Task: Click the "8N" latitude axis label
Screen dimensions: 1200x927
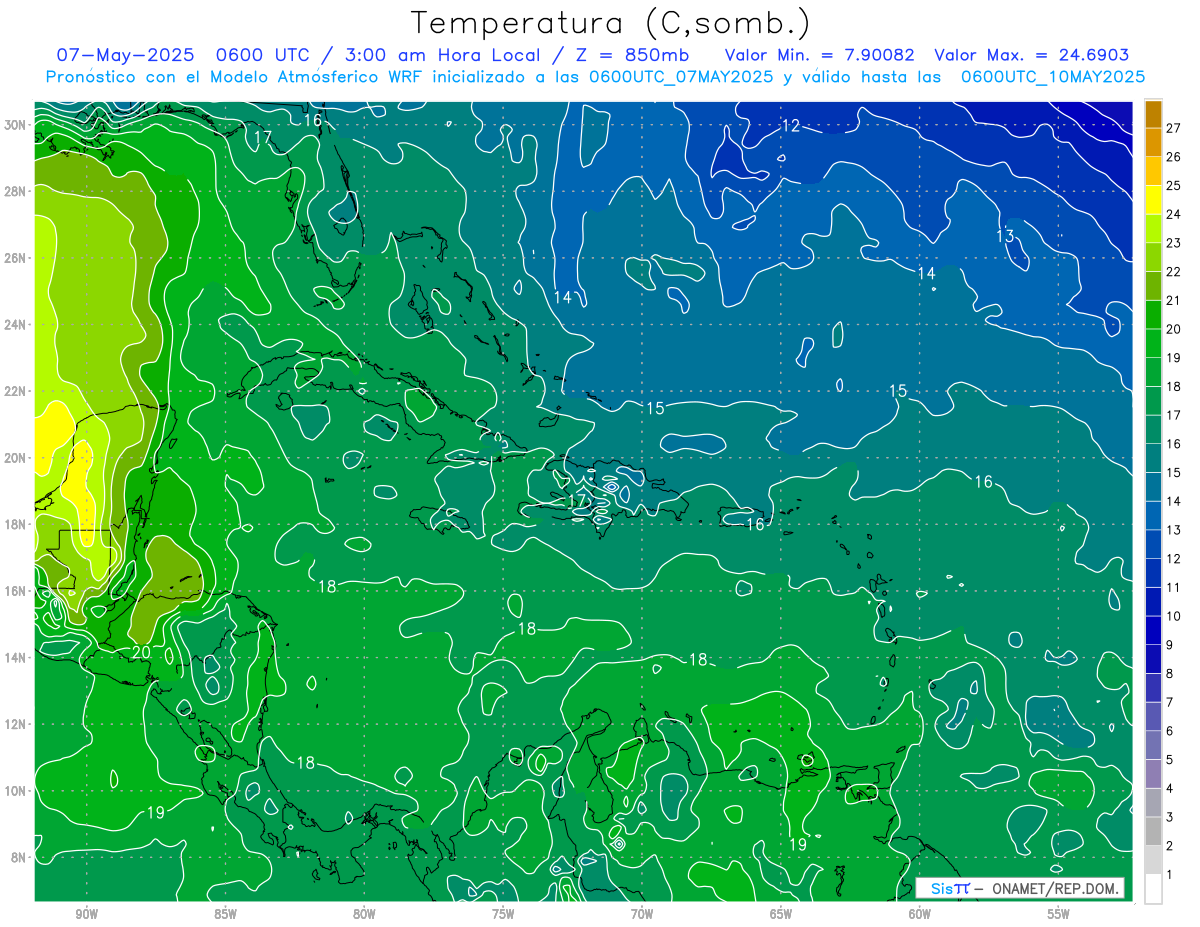Action: point(18,857)
